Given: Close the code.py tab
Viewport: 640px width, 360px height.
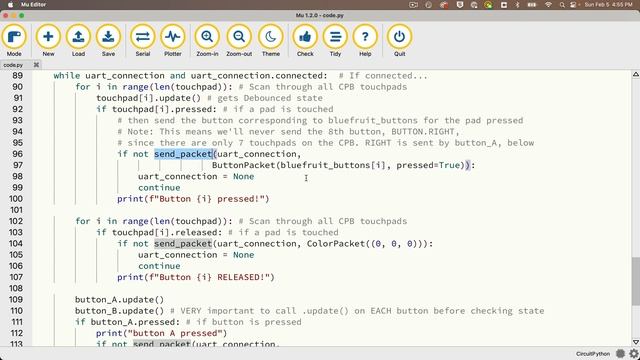Looking at the screenshot, I should [x=36, y=65].
